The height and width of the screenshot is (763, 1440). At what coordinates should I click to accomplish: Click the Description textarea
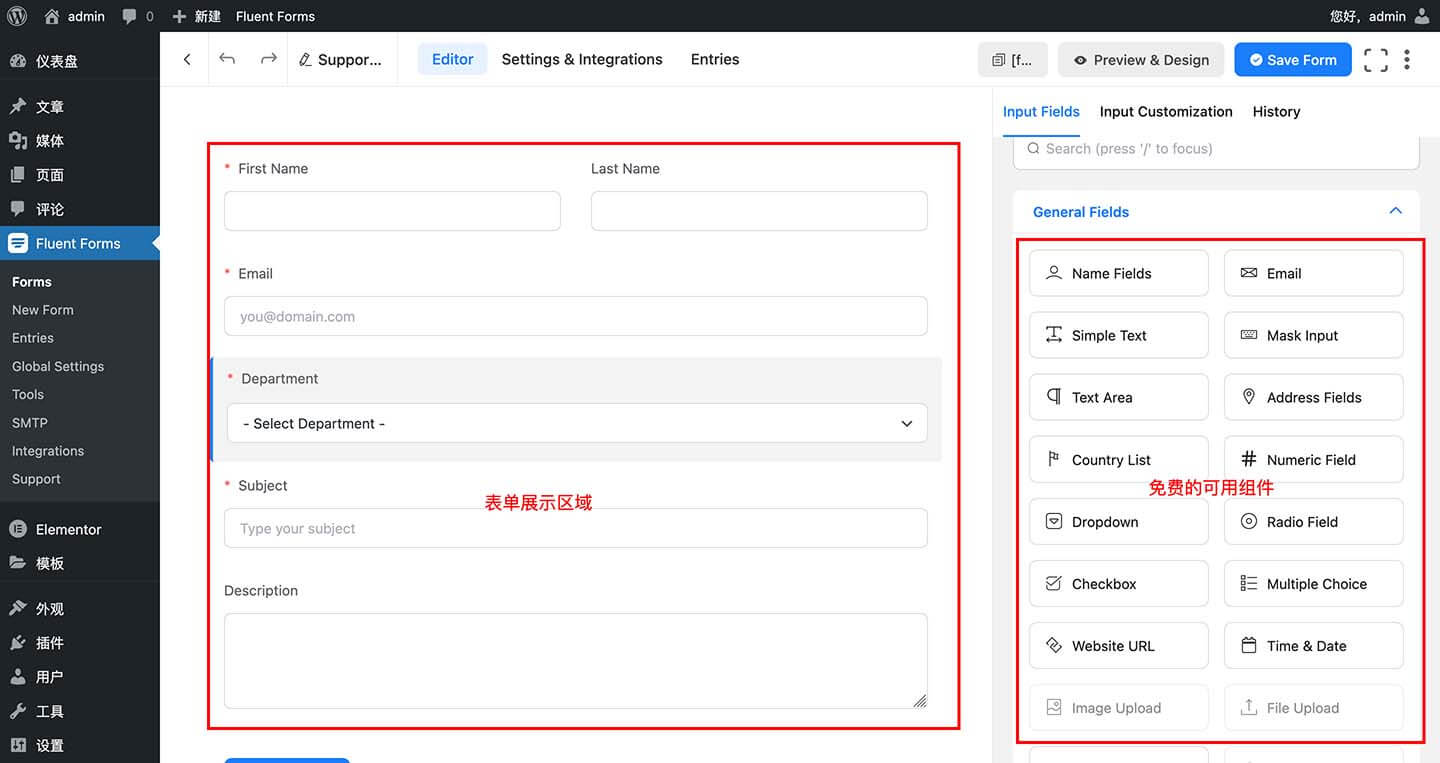click(x=576, y=661)
